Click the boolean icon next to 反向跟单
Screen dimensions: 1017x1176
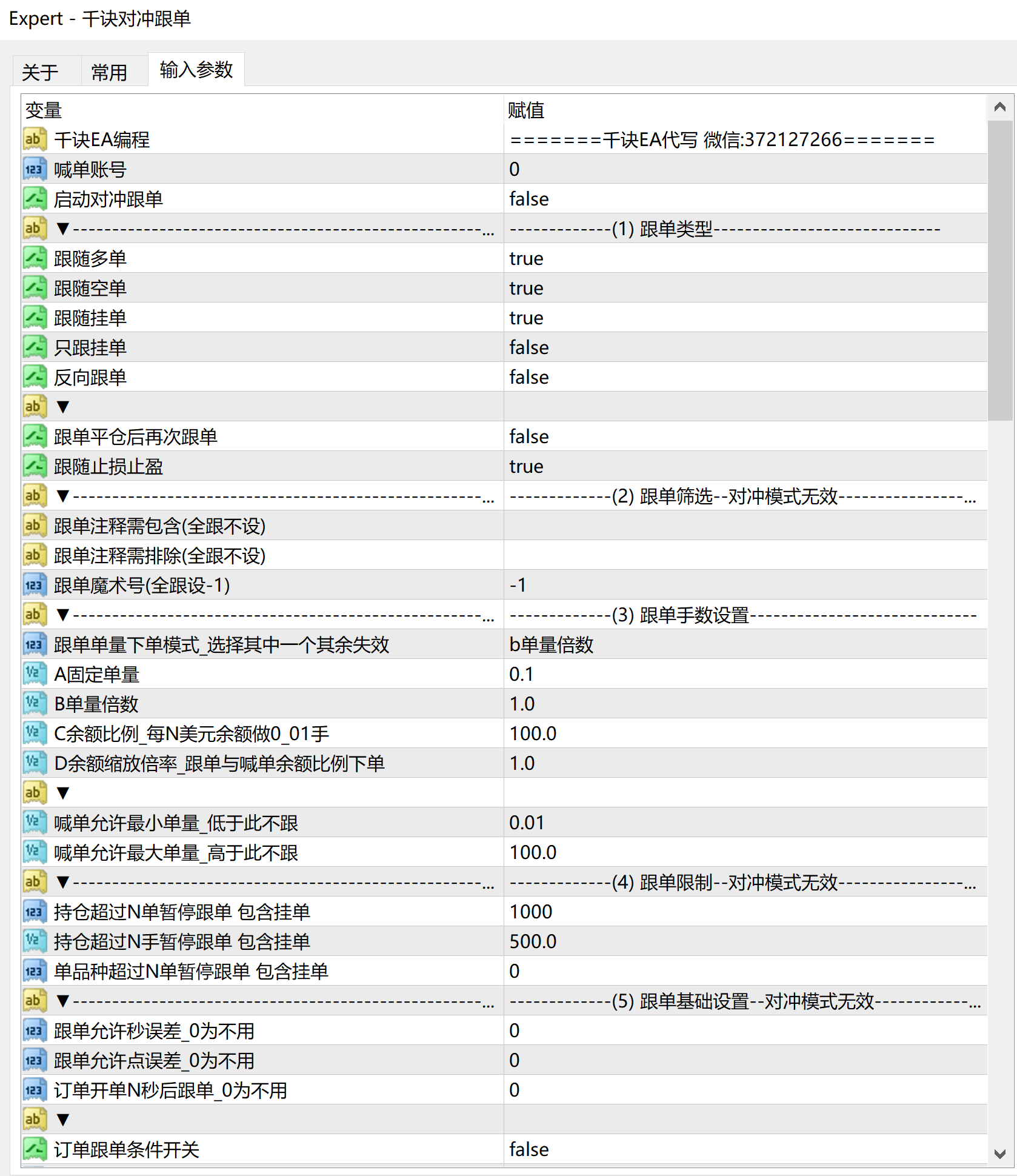(35, 376)
